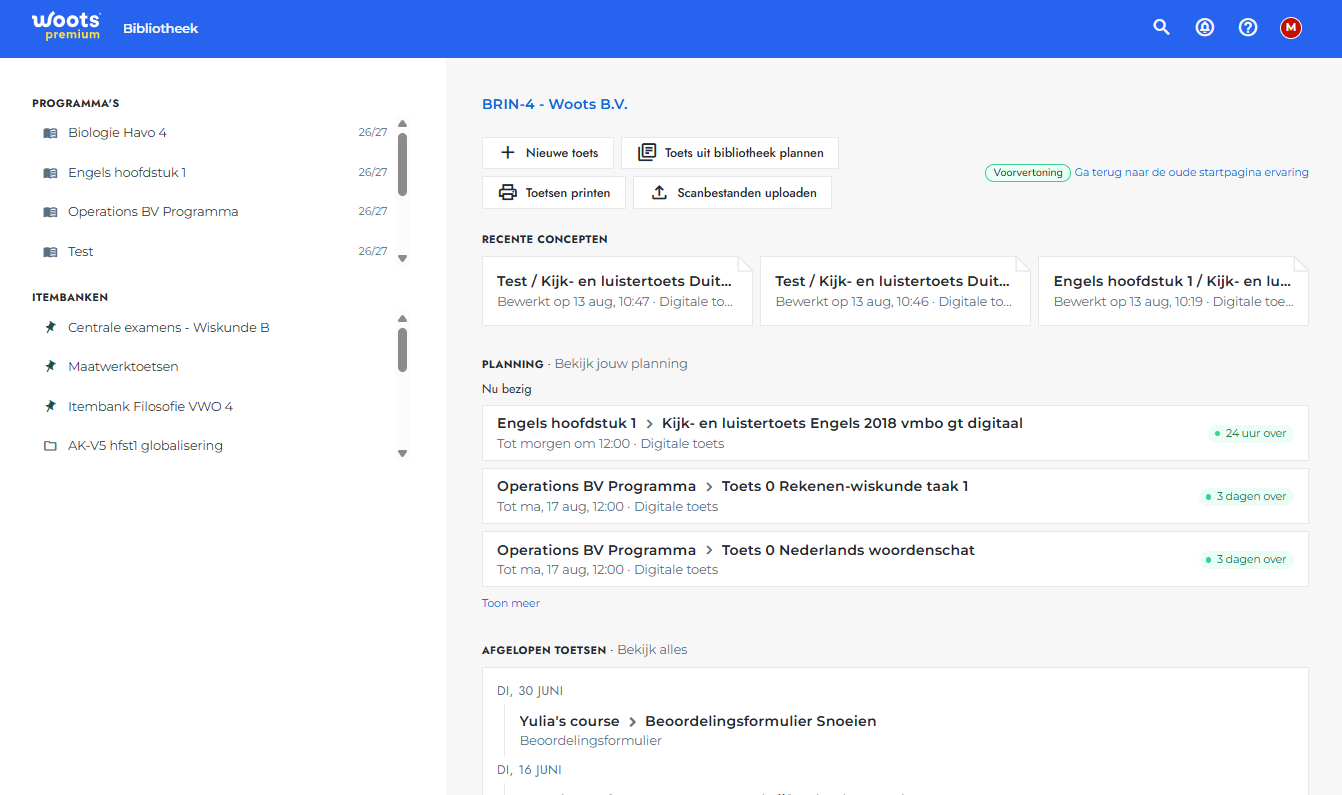
Task: Click the upload icon on Scanbestanden uploaden
Action: coord(659,193)
